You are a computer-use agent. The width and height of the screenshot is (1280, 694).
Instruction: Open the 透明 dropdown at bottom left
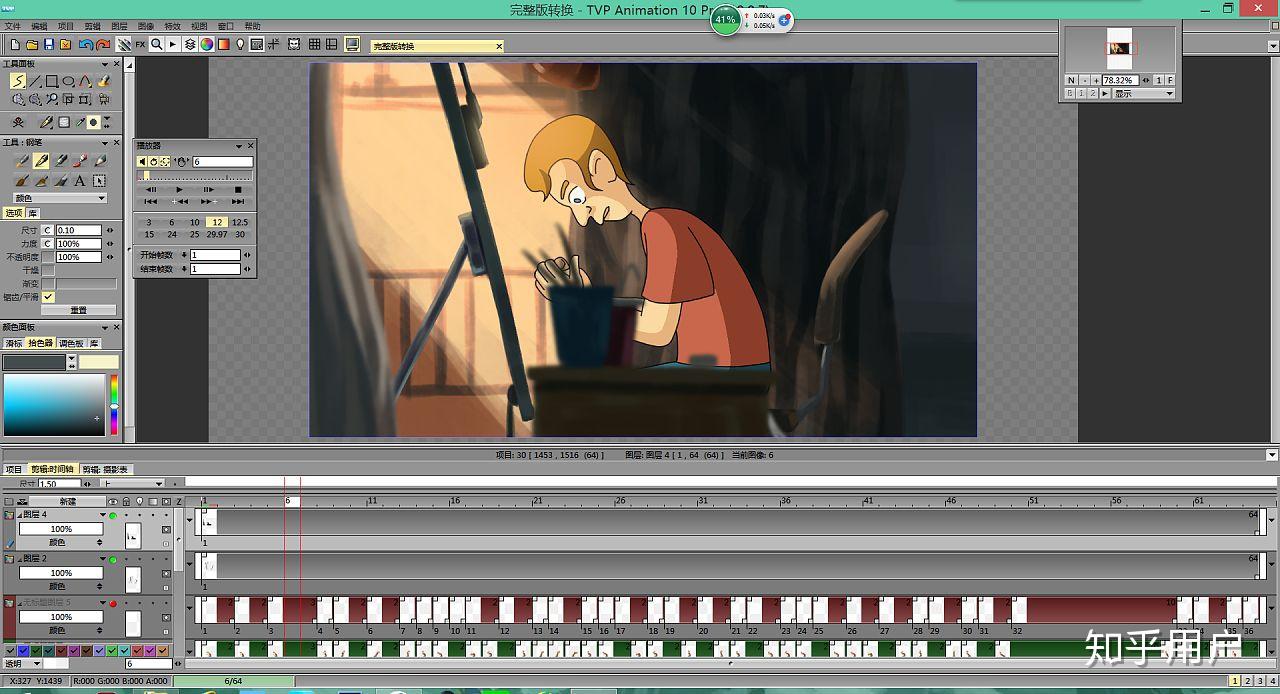point(22,663)
